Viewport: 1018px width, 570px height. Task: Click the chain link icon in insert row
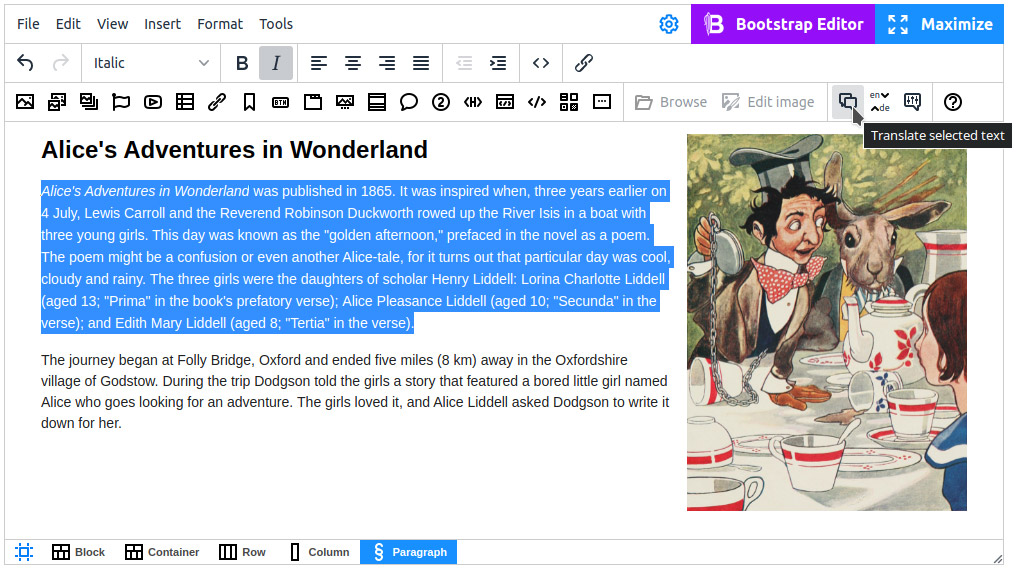click(217, 102)
